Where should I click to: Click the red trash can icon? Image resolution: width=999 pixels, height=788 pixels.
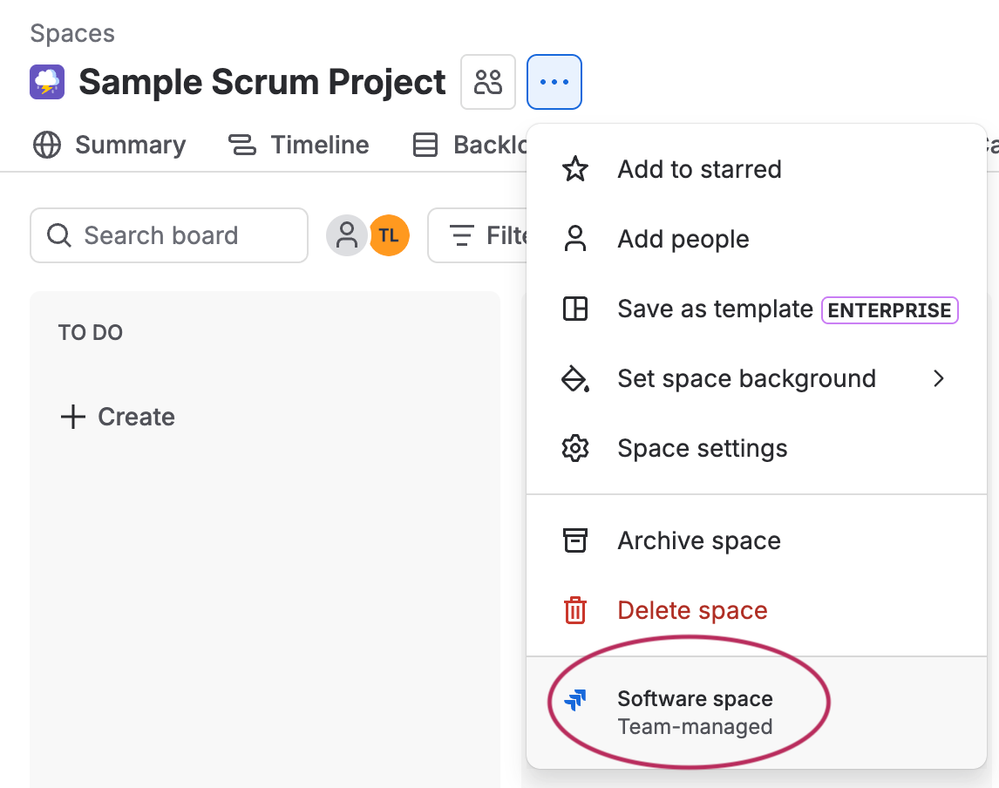[x=575, y=610]
